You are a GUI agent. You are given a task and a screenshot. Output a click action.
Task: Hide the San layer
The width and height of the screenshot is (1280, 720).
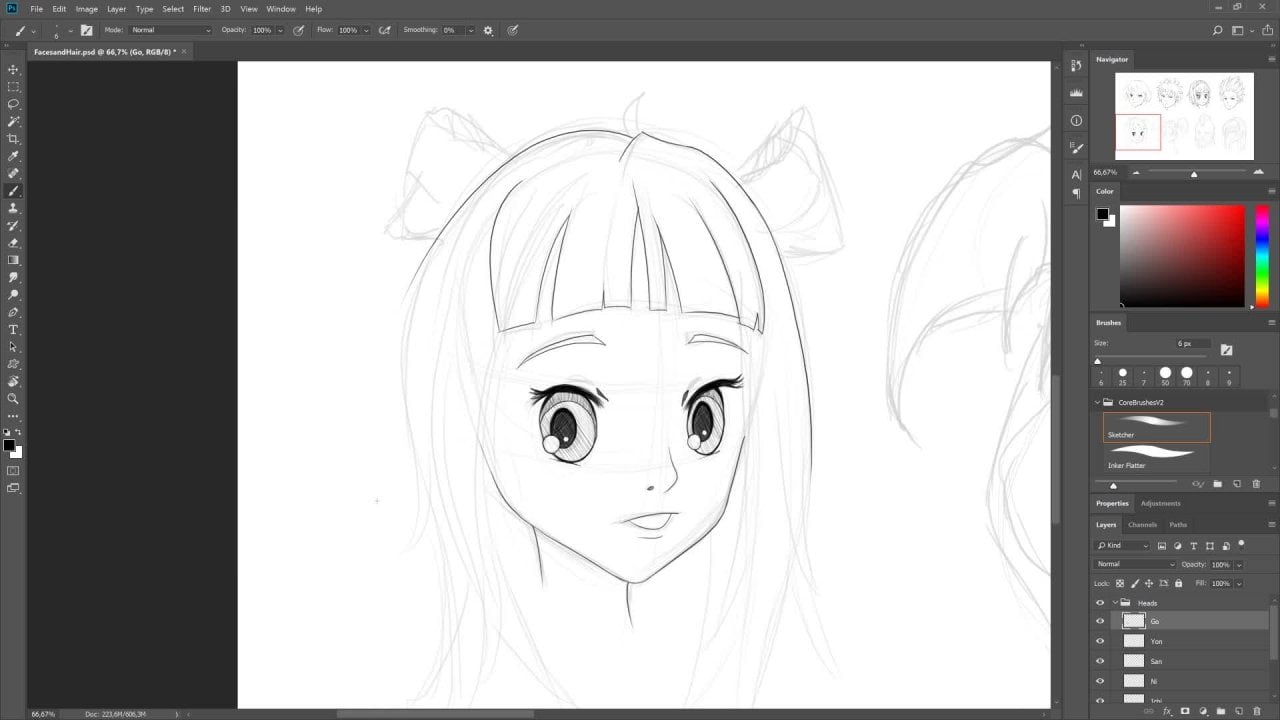coord(1100,662)
